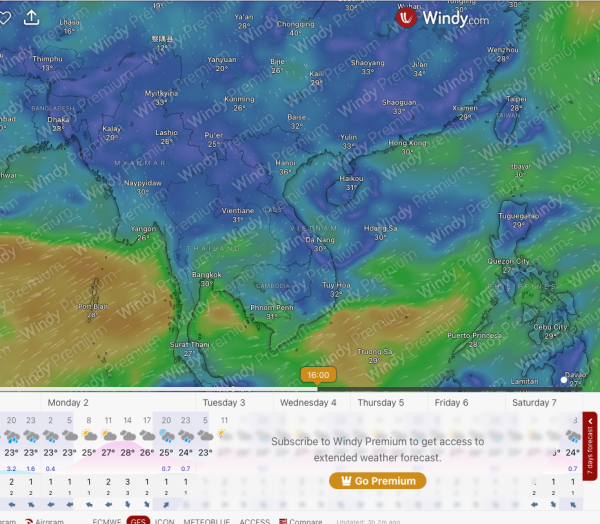Screen dimensions: 600x524
Task: Click the share upload icon
Action: click(x=32, y=17)
